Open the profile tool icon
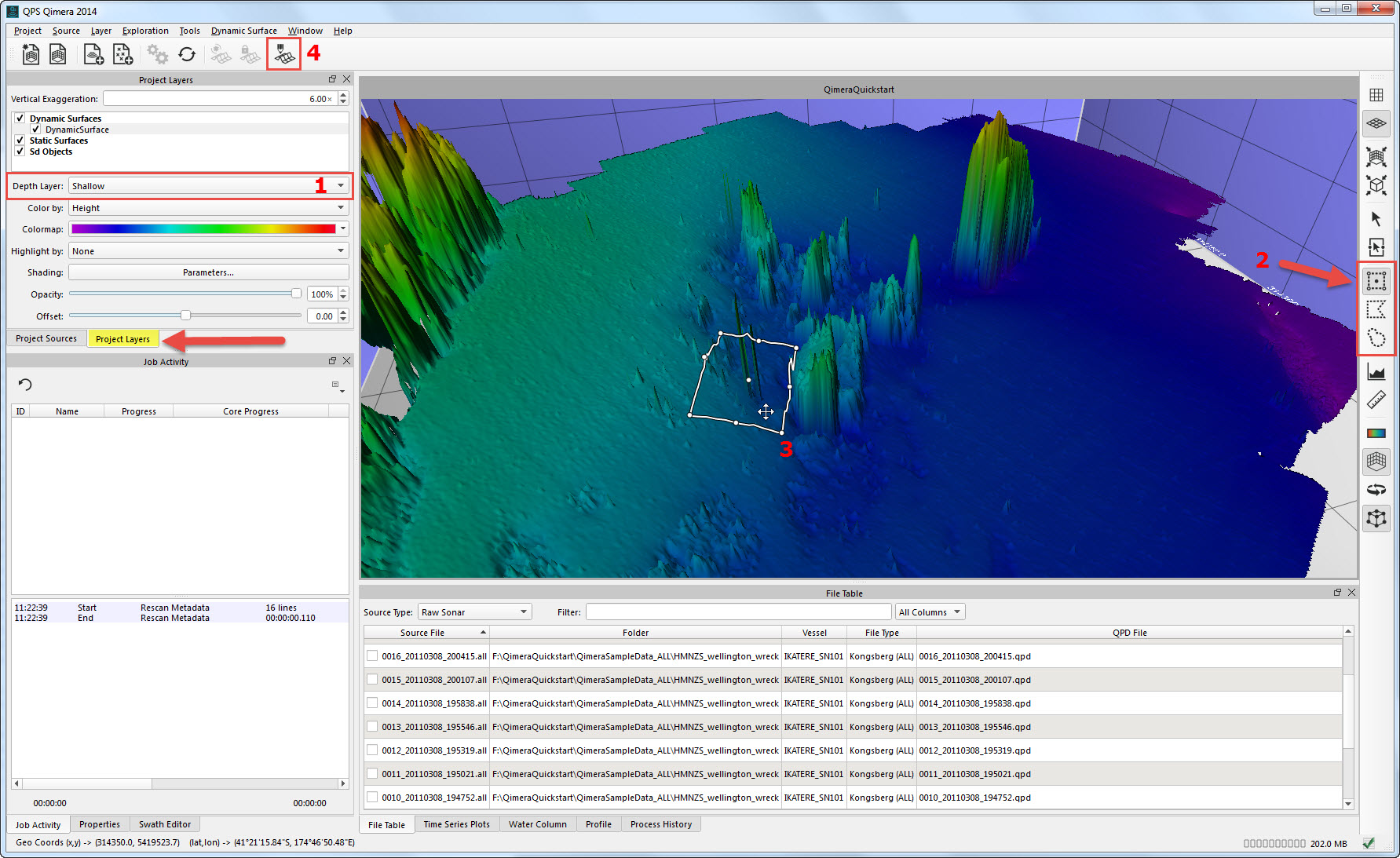The height and width of the screenshot is (858, 1400). click(1376, 372)
